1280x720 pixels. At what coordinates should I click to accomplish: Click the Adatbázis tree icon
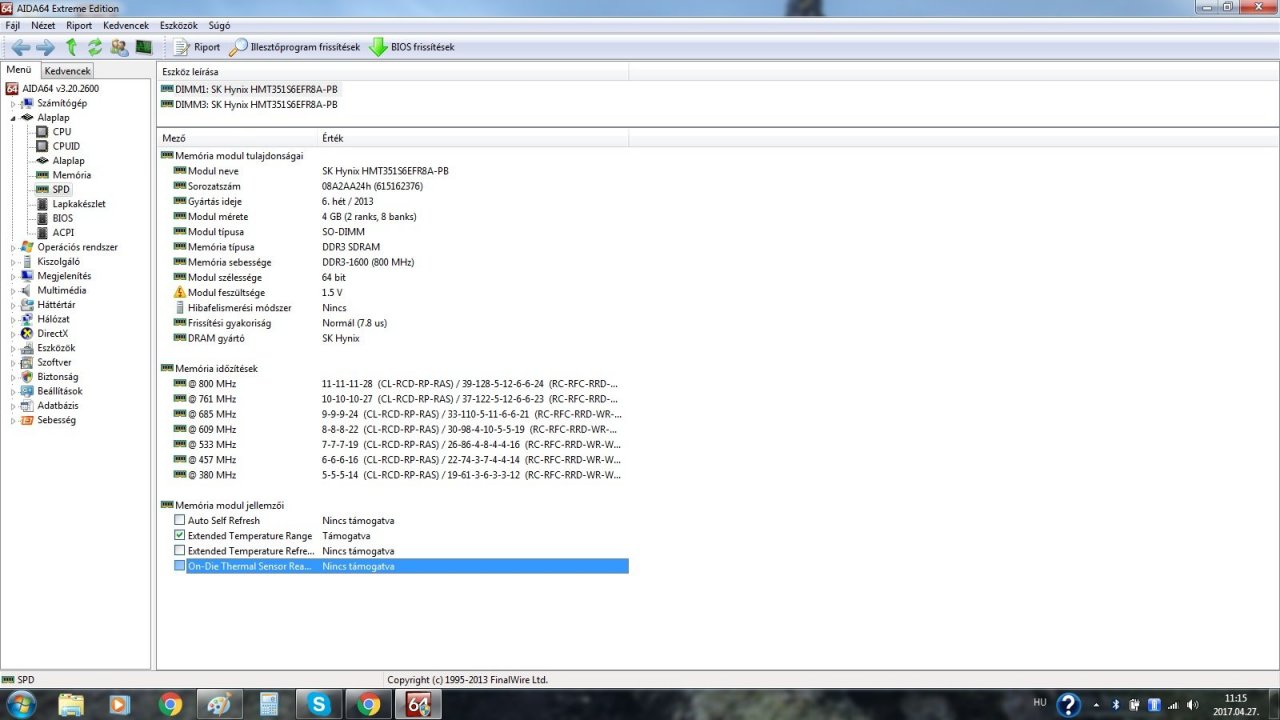click(27, 406)
